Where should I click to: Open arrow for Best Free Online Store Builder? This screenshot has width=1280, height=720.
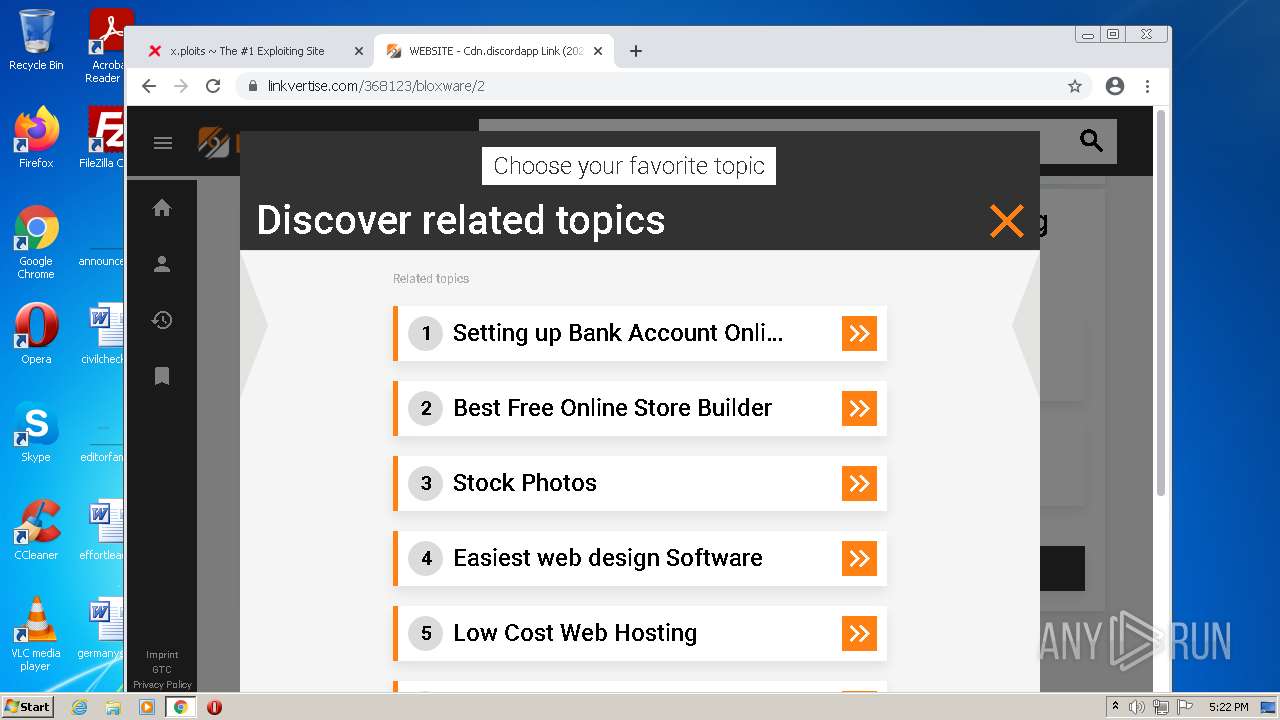pos(859,408)
